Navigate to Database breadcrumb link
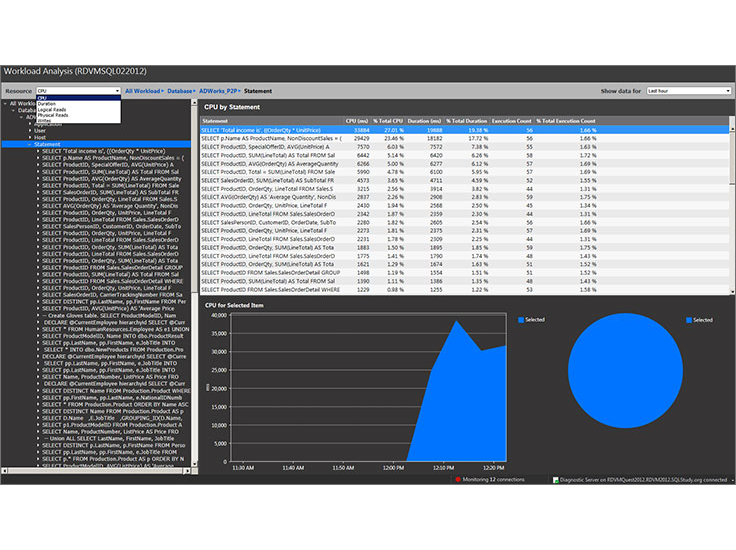The image size is (736, 550). [180, 91]
